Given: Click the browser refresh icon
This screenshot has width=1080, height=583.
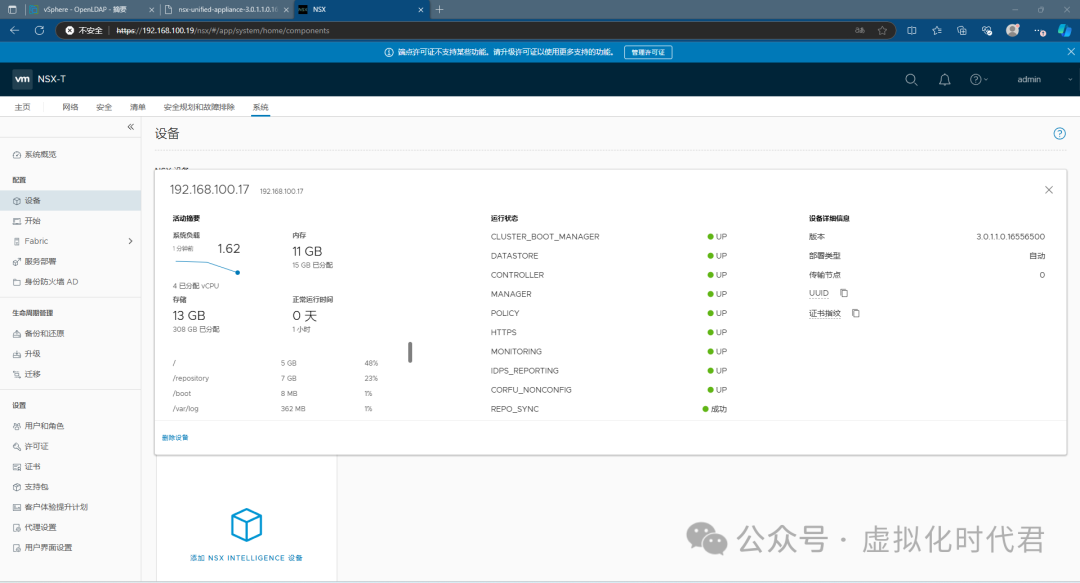Looking at the screenshot, I should pyautogui.click(x=39, y=30).
